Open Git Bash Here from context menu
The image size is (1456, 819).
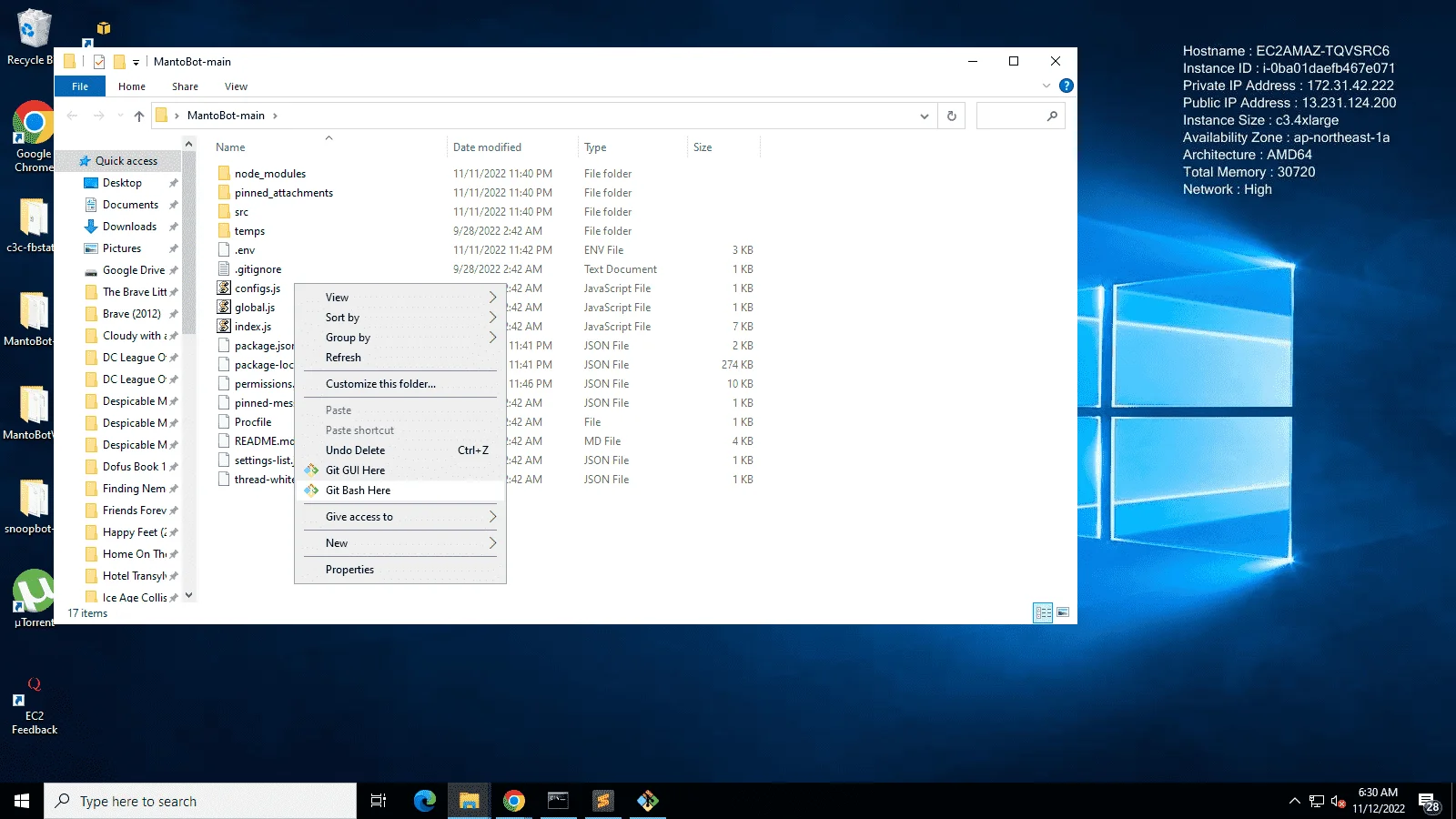pos(400,490)
